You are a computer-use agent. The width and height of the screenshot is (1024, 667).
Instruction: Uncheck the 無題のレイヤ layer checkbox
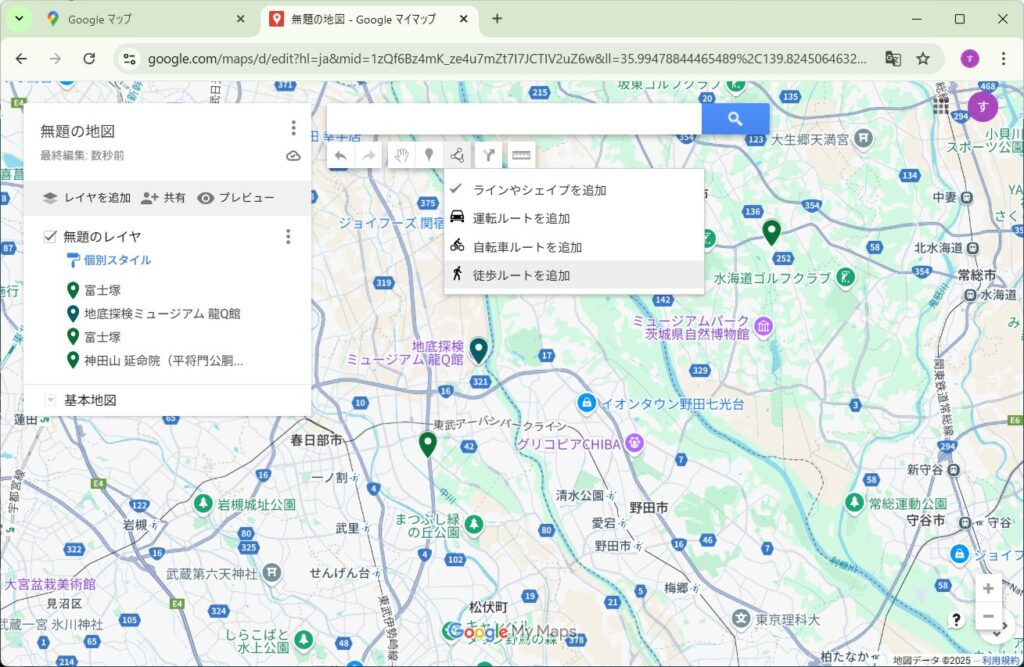[x=50, y=236]
